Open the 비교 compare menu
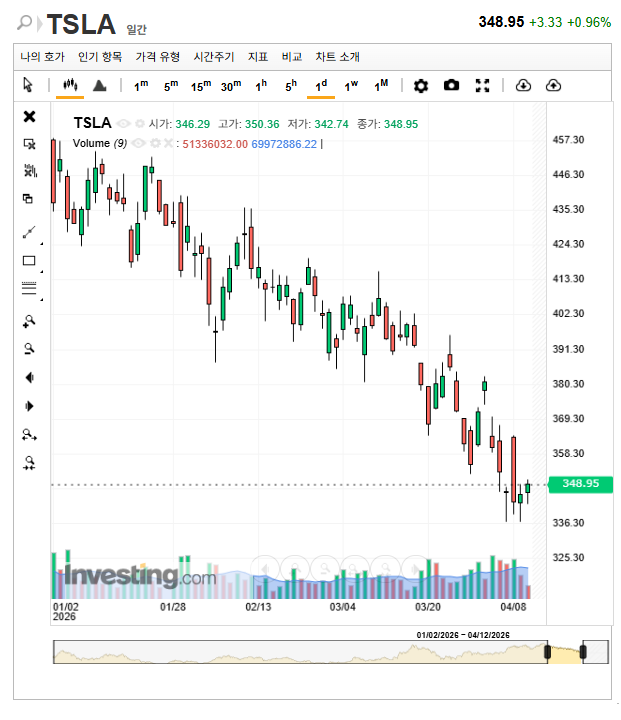This screenshot has width=621, height=720. click(x=292, y=56)
